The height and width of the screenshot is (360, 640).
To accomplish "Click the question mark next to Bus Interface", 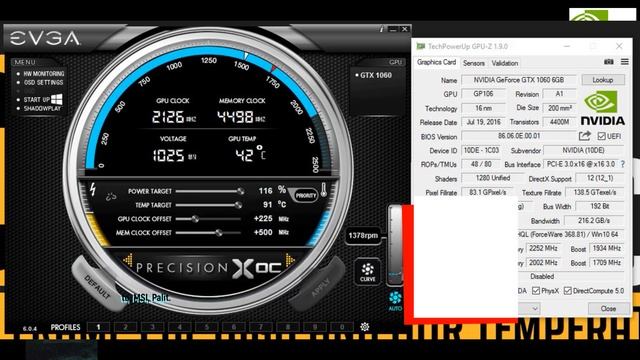I will coord(622,164).
